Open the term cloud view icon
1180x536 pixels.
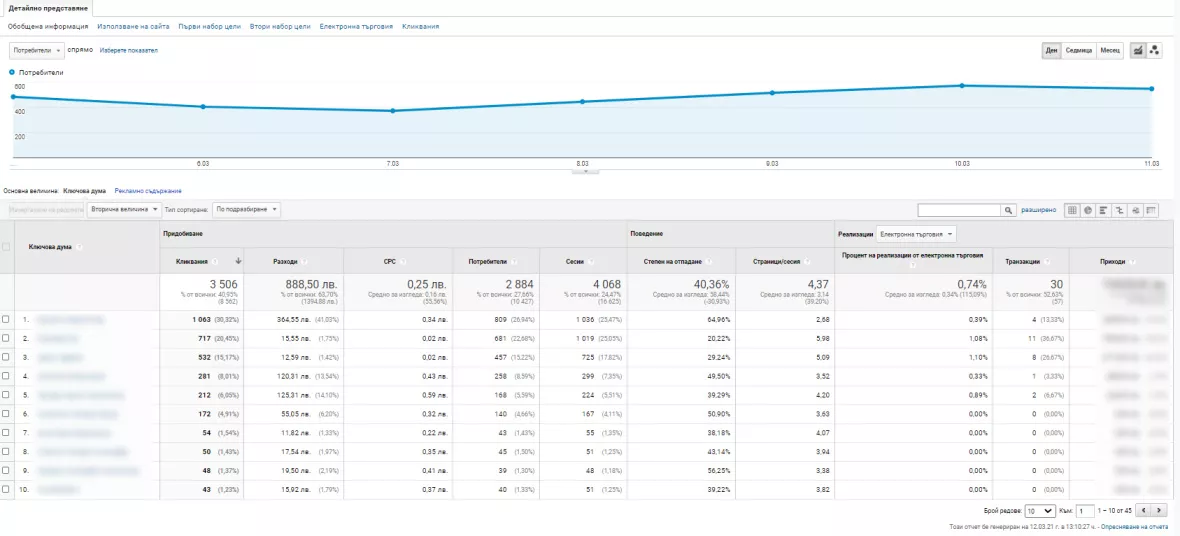tap(1136, 210)
